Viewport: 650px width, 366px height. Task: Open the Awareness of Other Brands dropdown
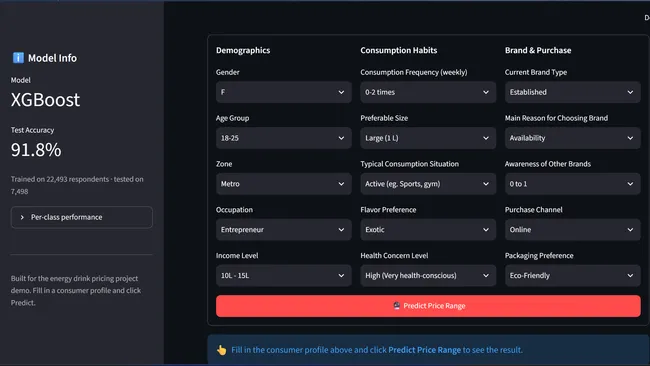572,184
